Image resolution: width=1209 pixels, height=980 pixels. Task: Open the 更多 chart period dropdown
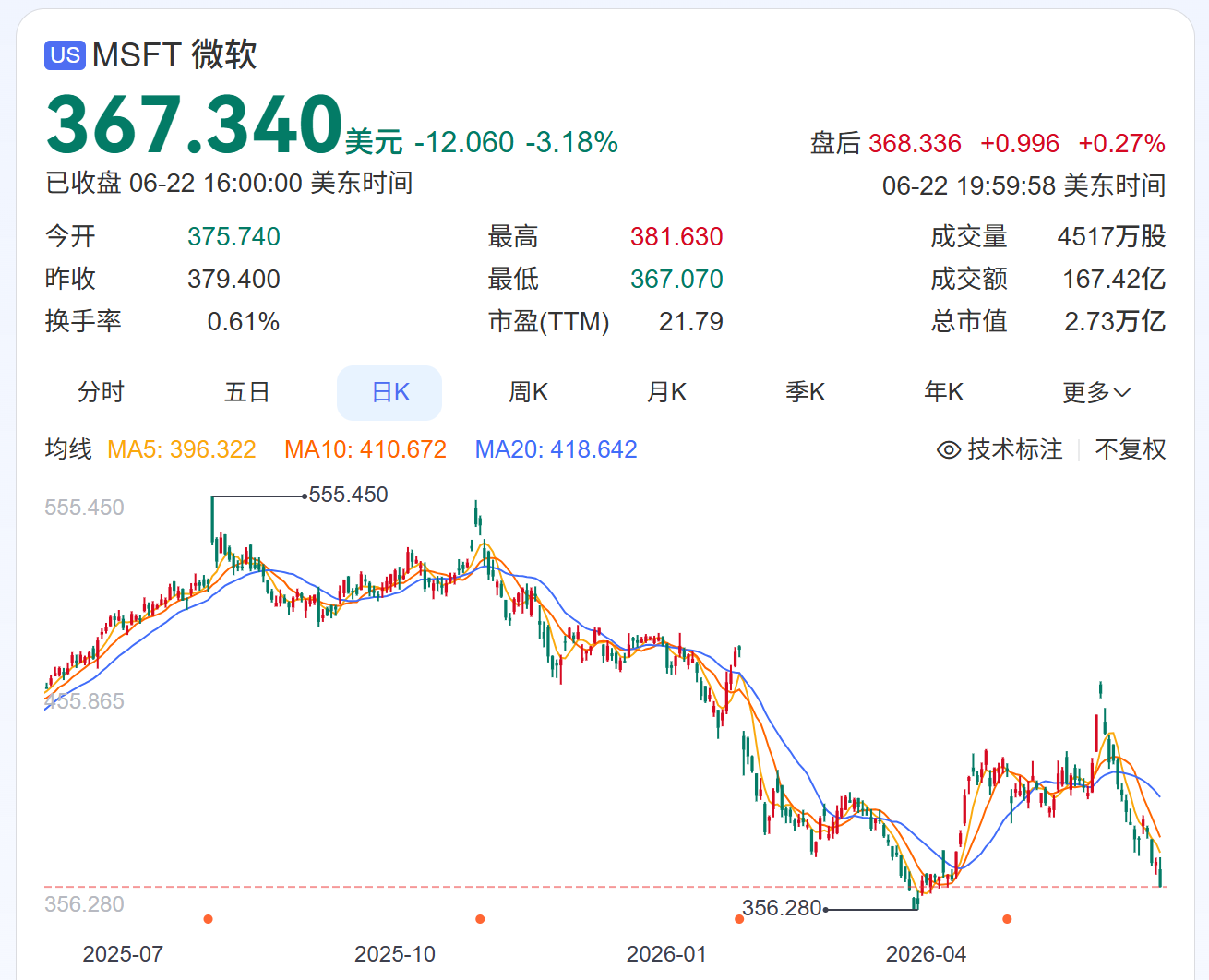(x=1096, y=392)
